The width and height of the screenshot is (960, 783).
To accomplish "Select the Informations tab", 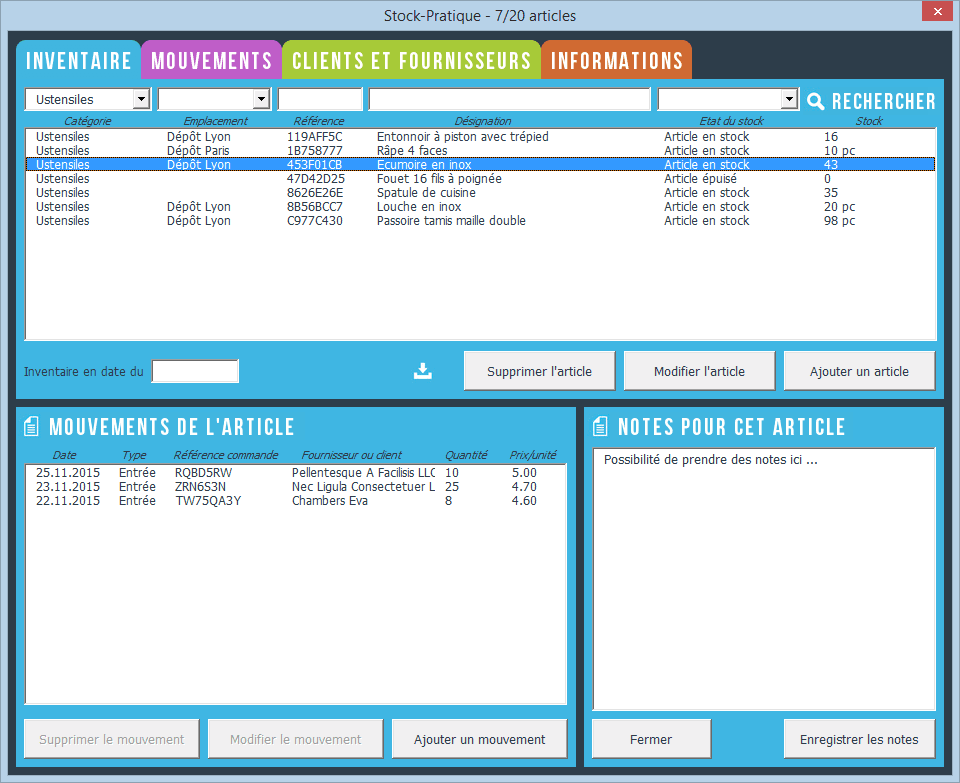I will tap(617, 60).
